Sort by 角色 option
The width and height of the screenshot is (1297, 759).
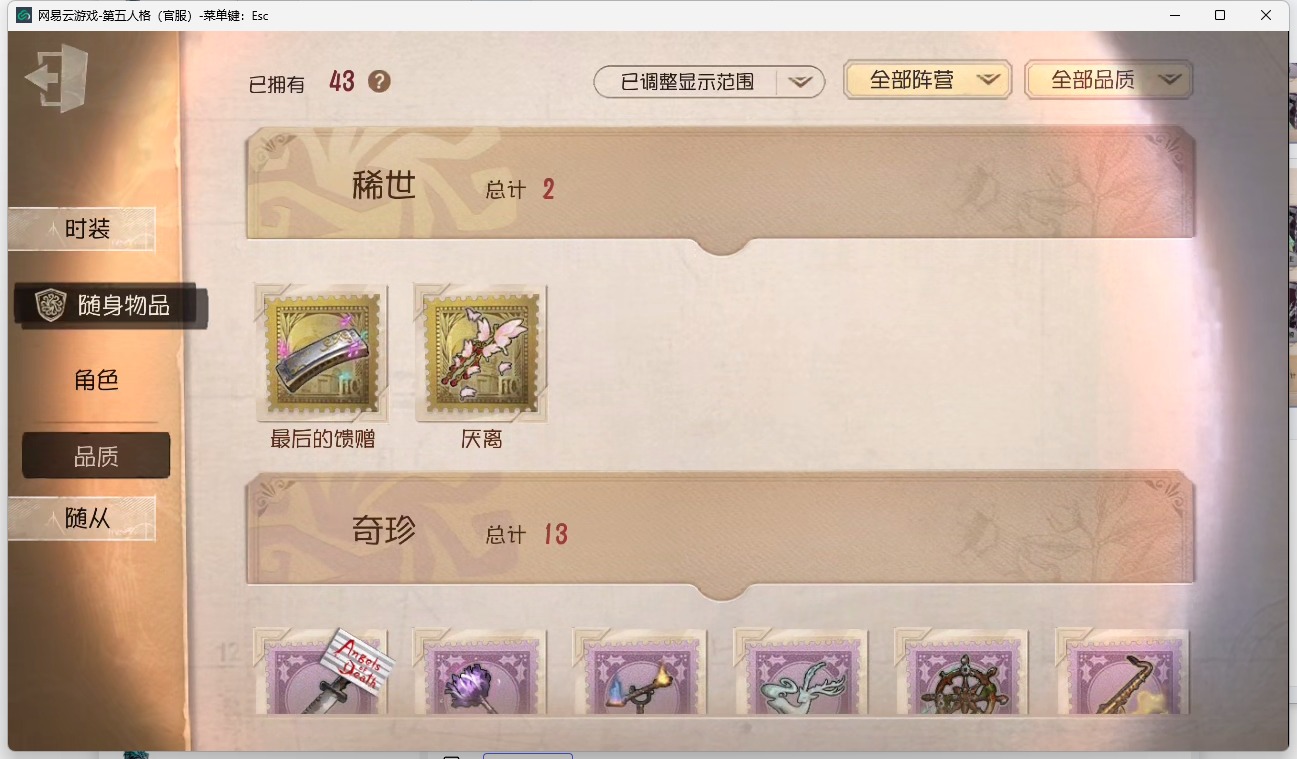[96, 380]
